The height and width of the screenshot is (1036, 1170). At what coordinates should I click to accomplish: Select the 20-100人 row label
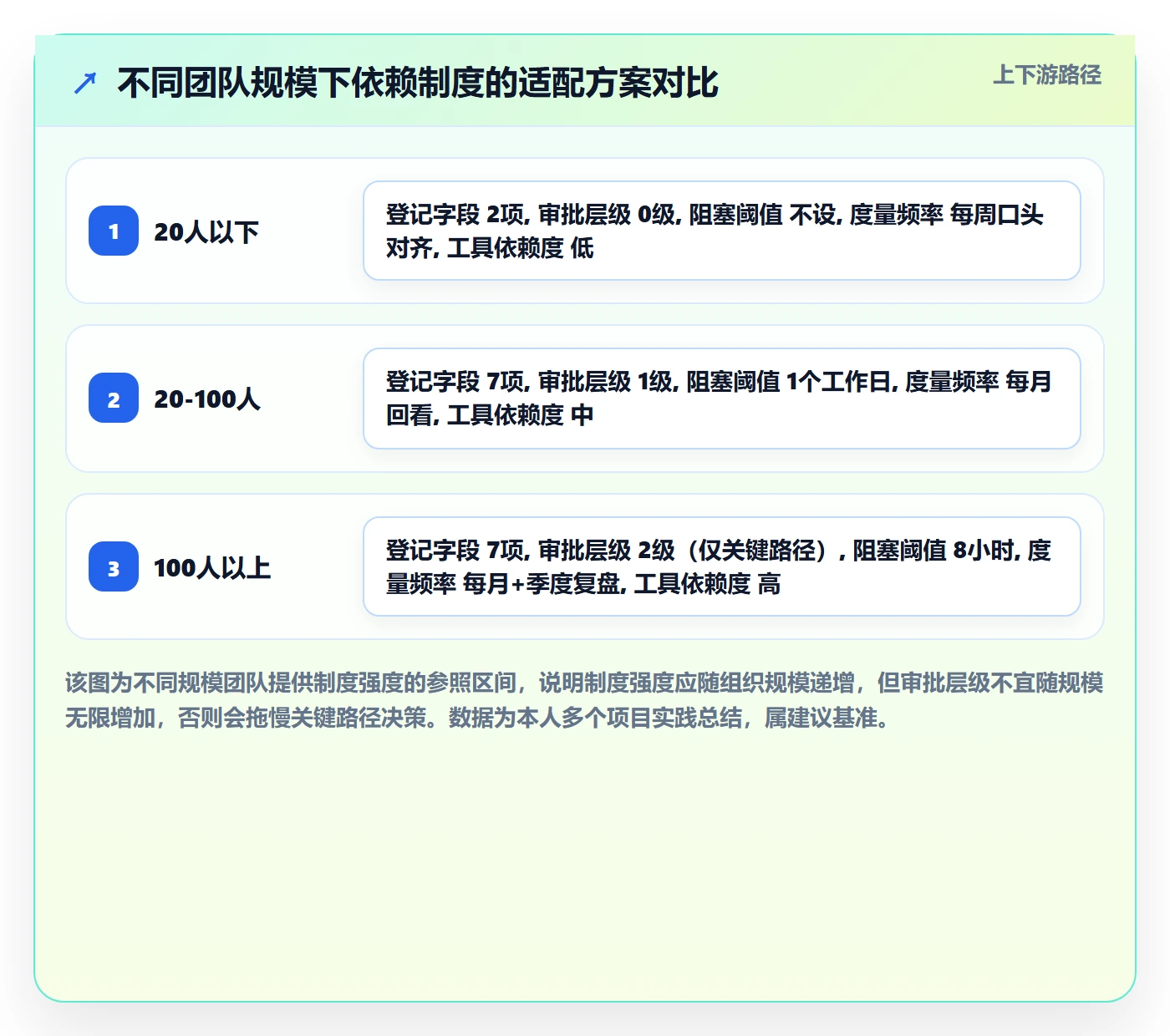coord(207,399)
